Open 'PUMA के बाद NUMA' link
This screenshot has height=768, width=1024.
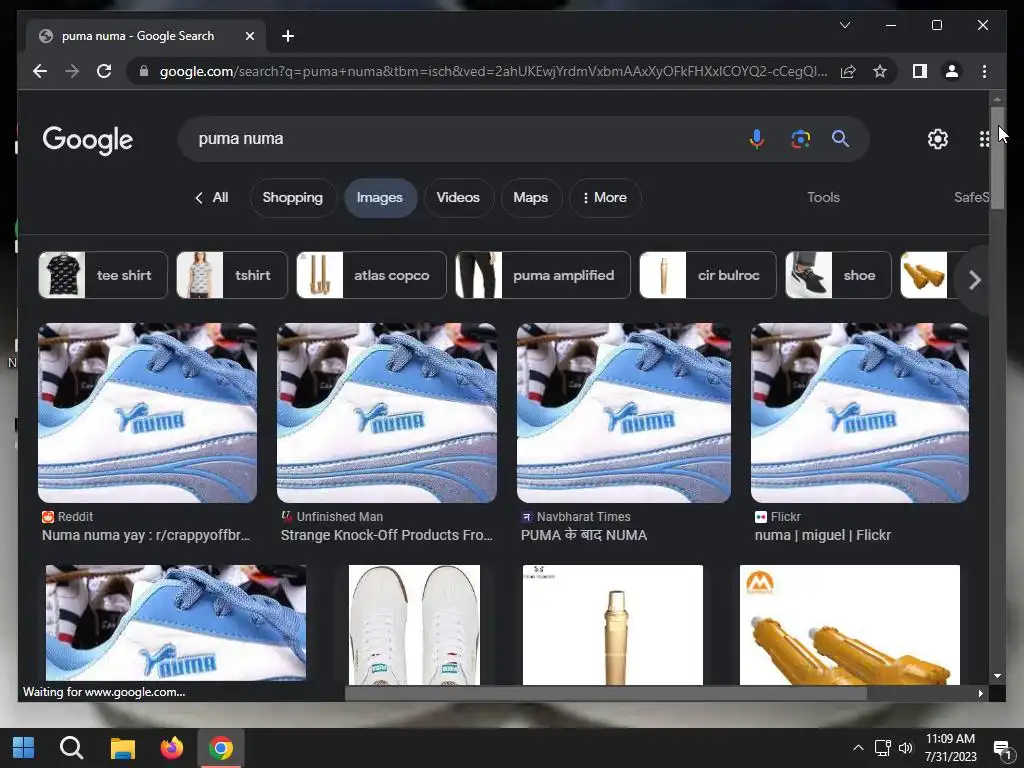click(x=584, y=536)
